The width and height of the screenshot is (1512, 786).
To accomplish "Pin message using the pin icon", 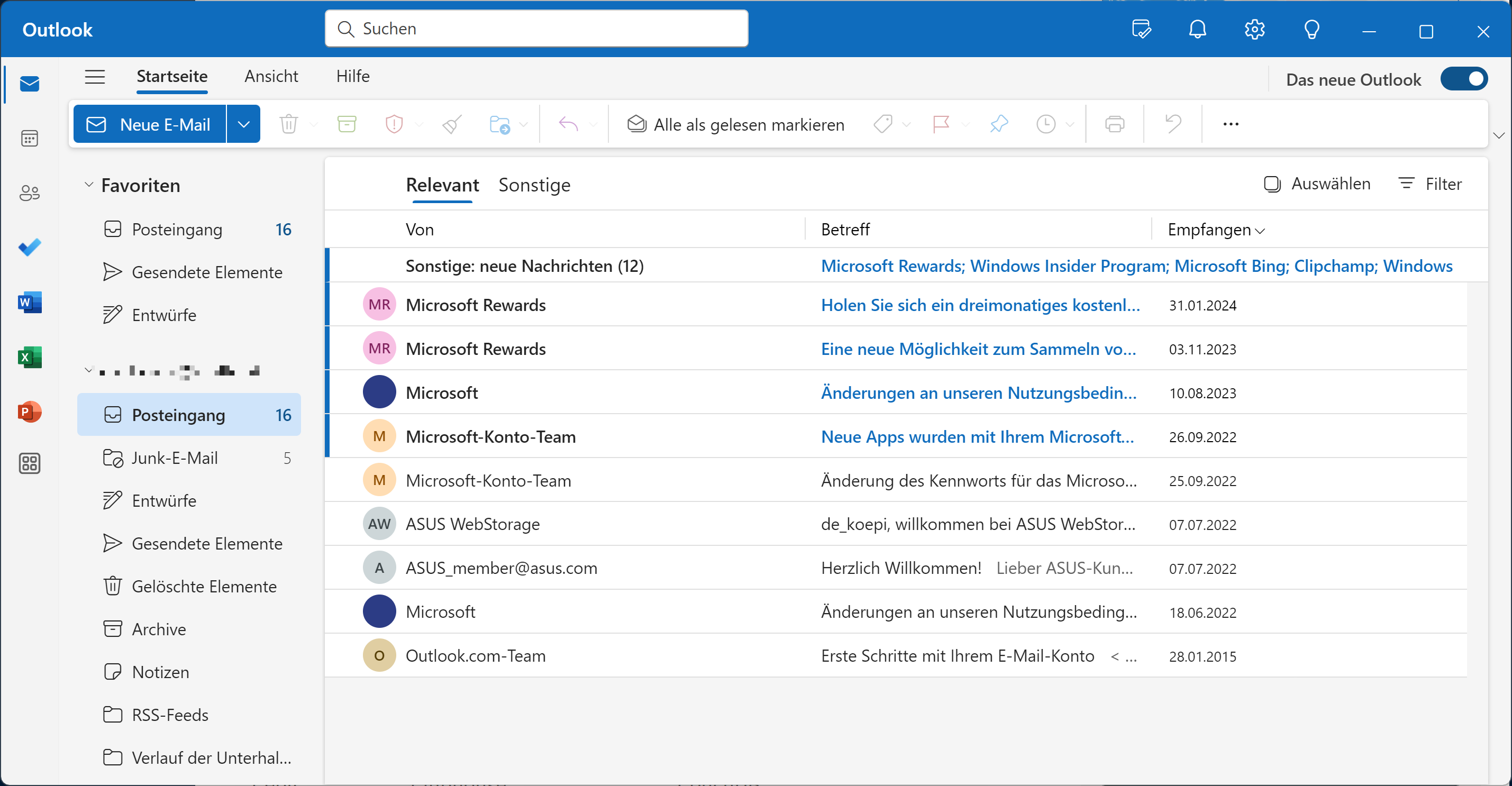I will pyautogui.click(x=998, y=124).
